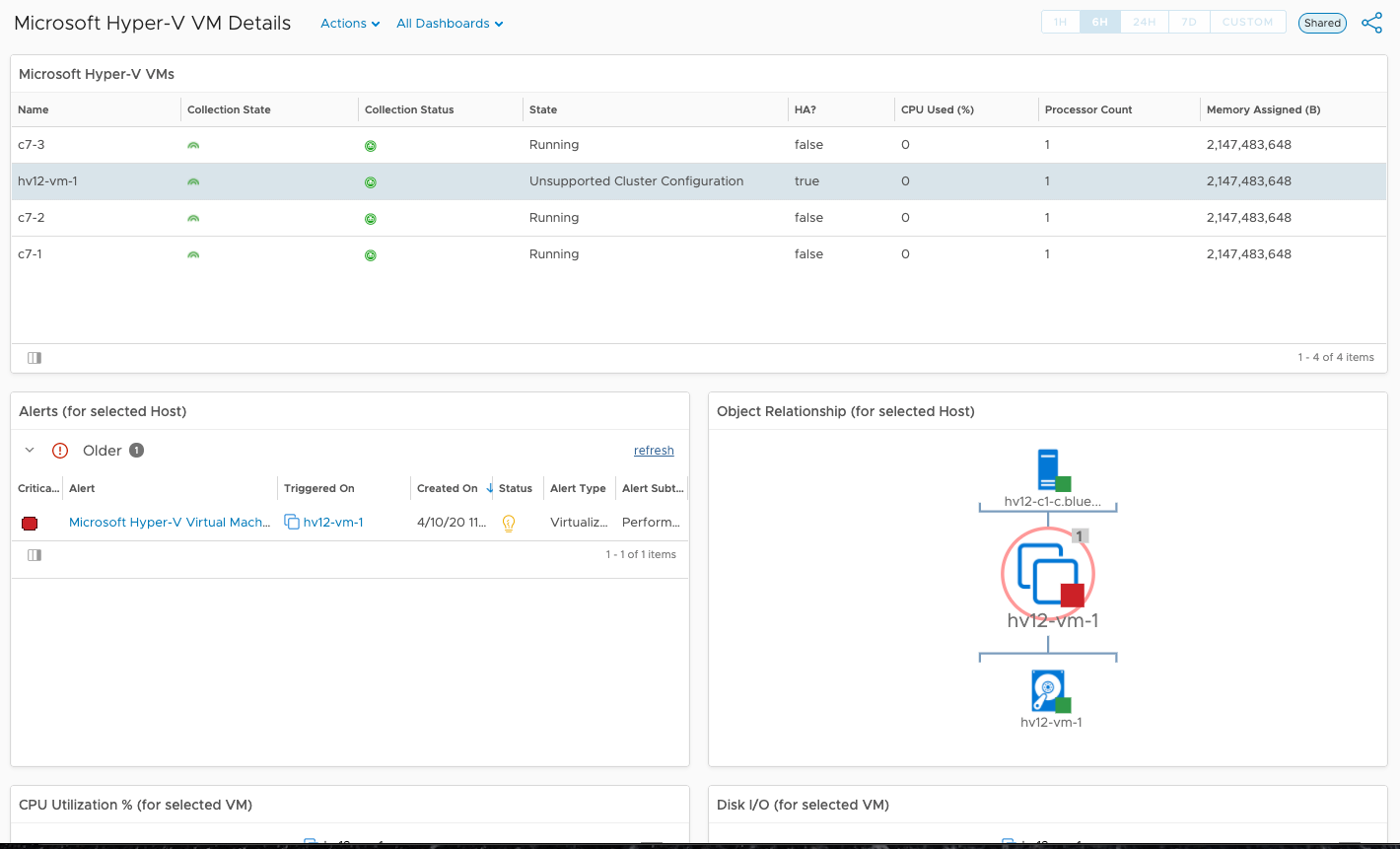Image resolution: width=1400 pixels, height=849 pixels.
Task: Open the All Dashboards dropdown
Action: (450, 24)
